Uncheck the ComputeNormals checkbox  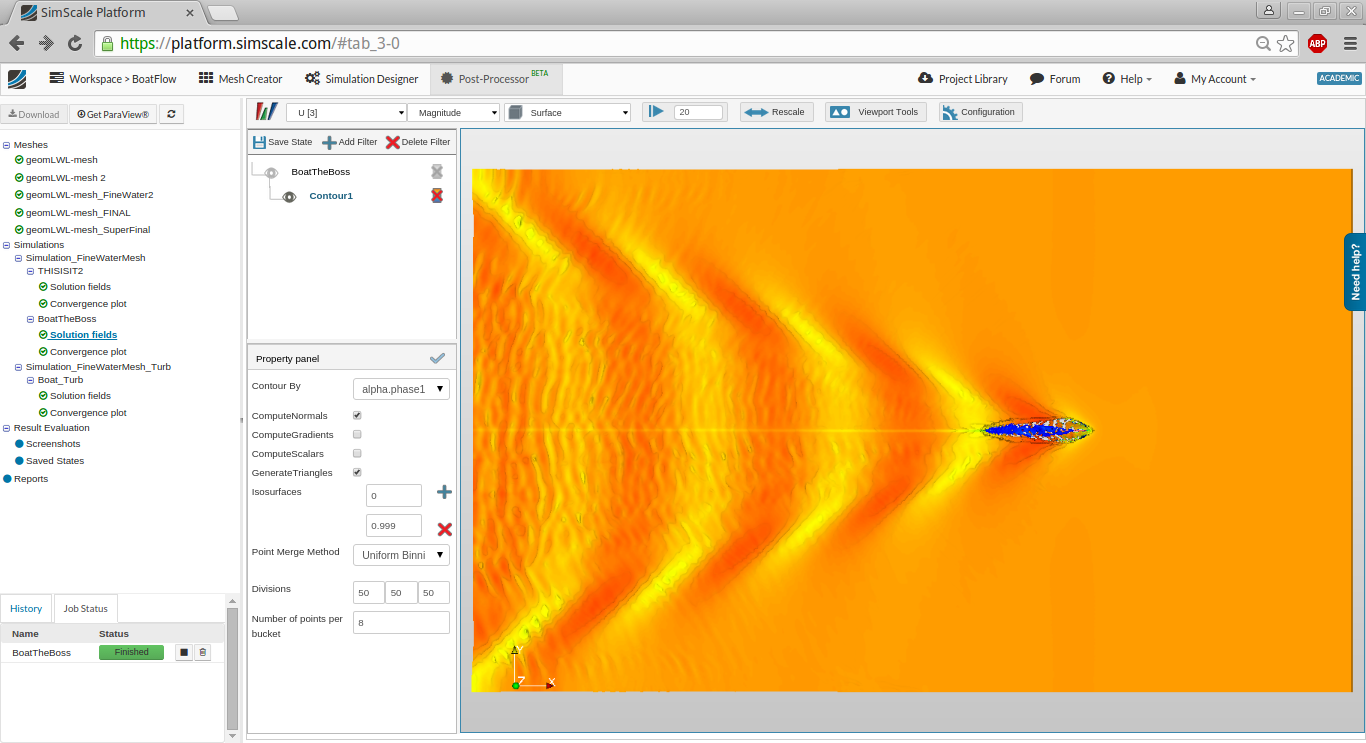click(357, 415)
